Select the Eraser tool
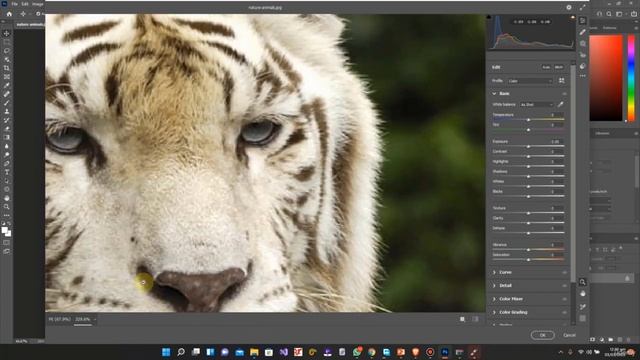This screenshot has width=640, height=360. [7, 129]
